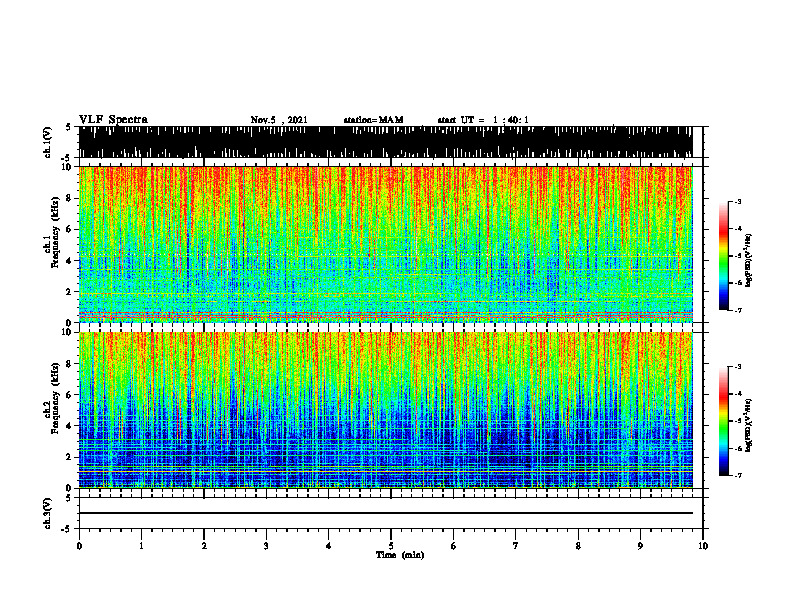The height and width of the screenshot is (612, 792).
Task: Click the '3' tick on time axis
Action: (x=266, y=546)
